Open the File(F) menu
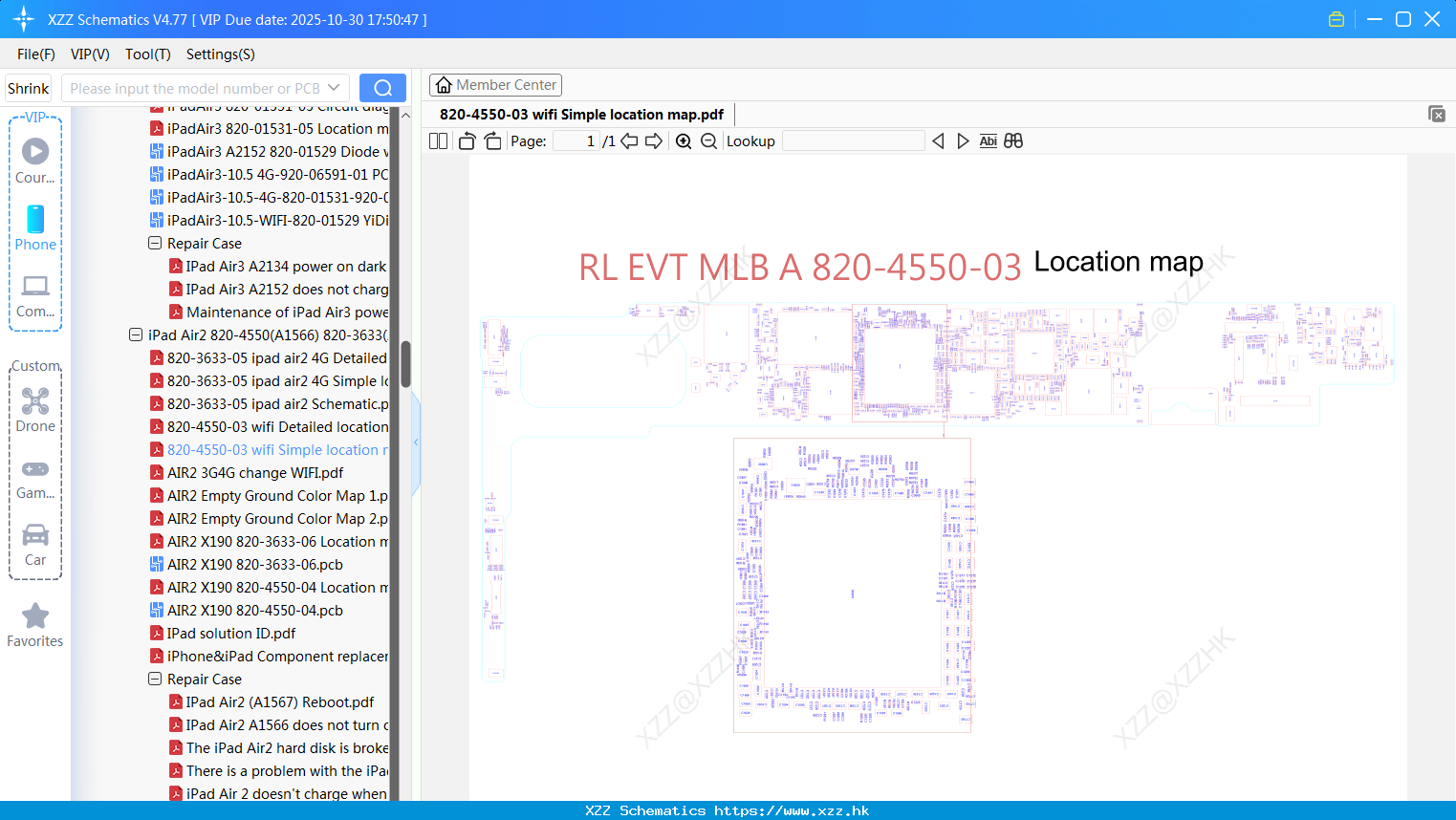 click(36, 54)
